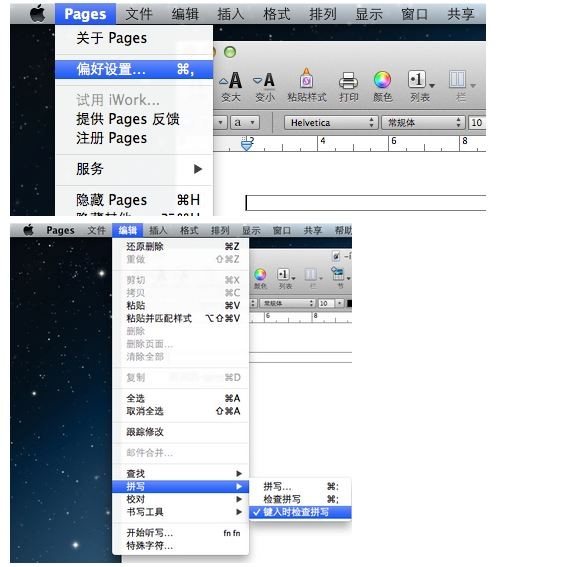
Task: Open the Helvetica font family dropdown
Action: tap(331, 123)
